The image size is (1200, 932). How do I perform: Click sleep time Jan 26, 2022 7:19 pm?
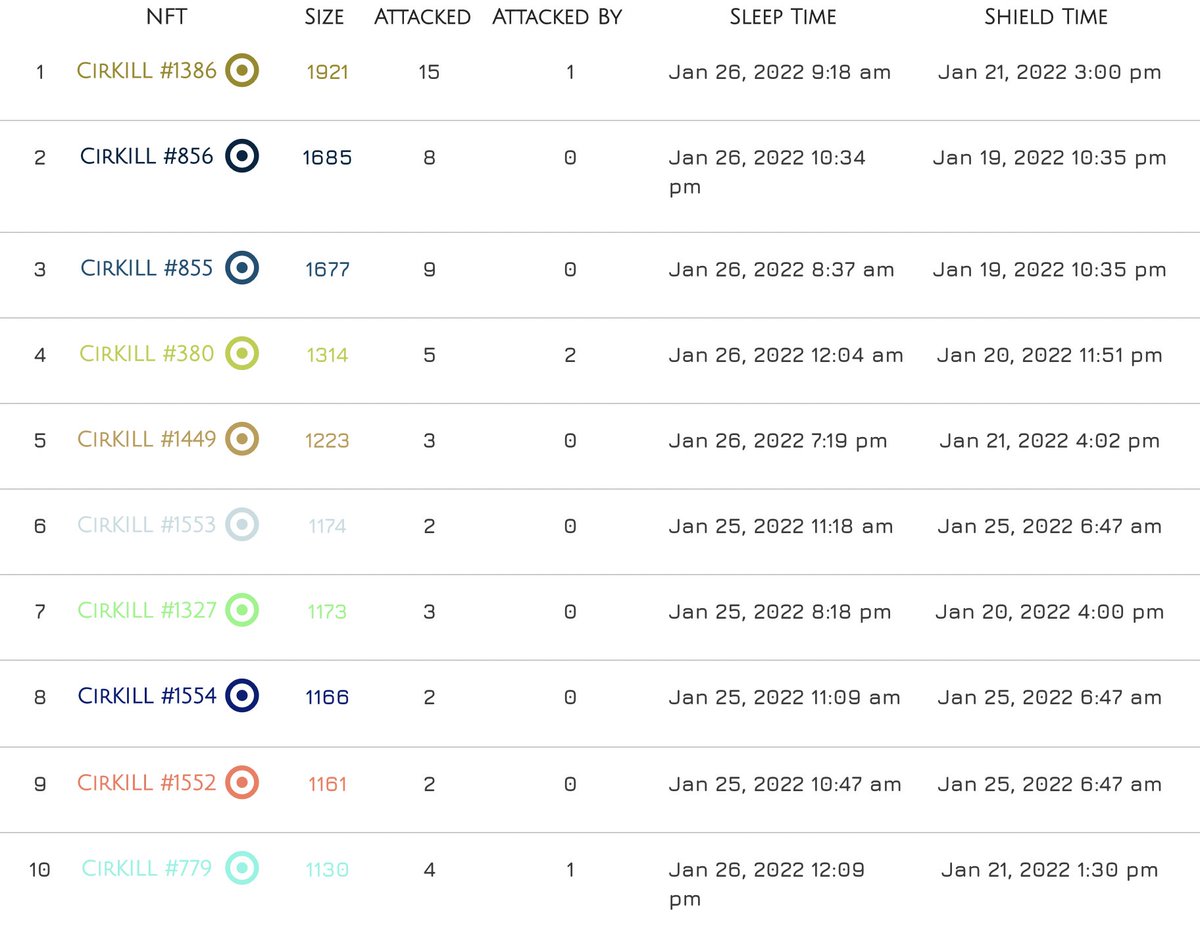coord(778,441)
